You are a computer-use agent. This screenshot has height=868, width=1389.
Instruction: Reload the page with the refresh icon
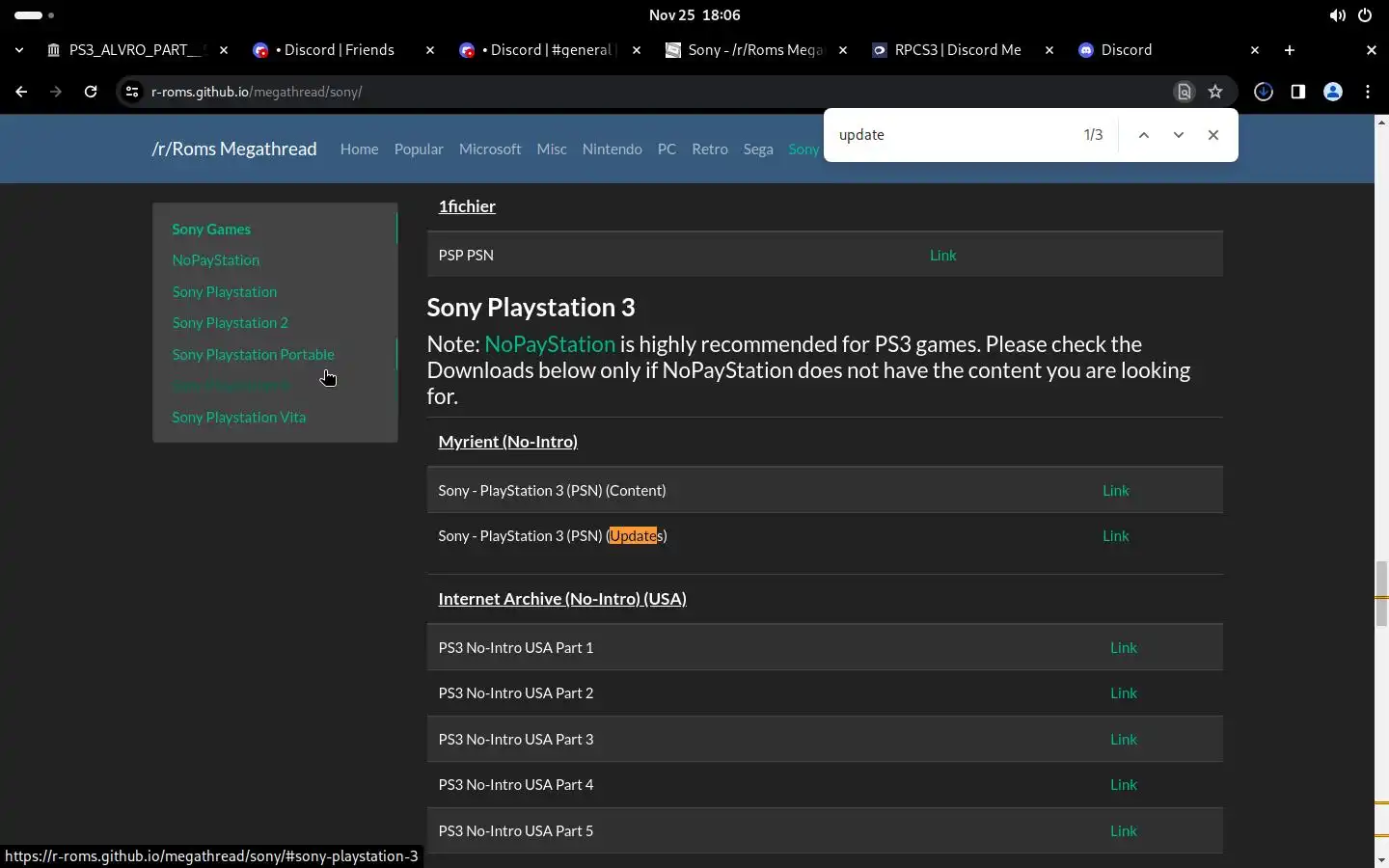91,92
